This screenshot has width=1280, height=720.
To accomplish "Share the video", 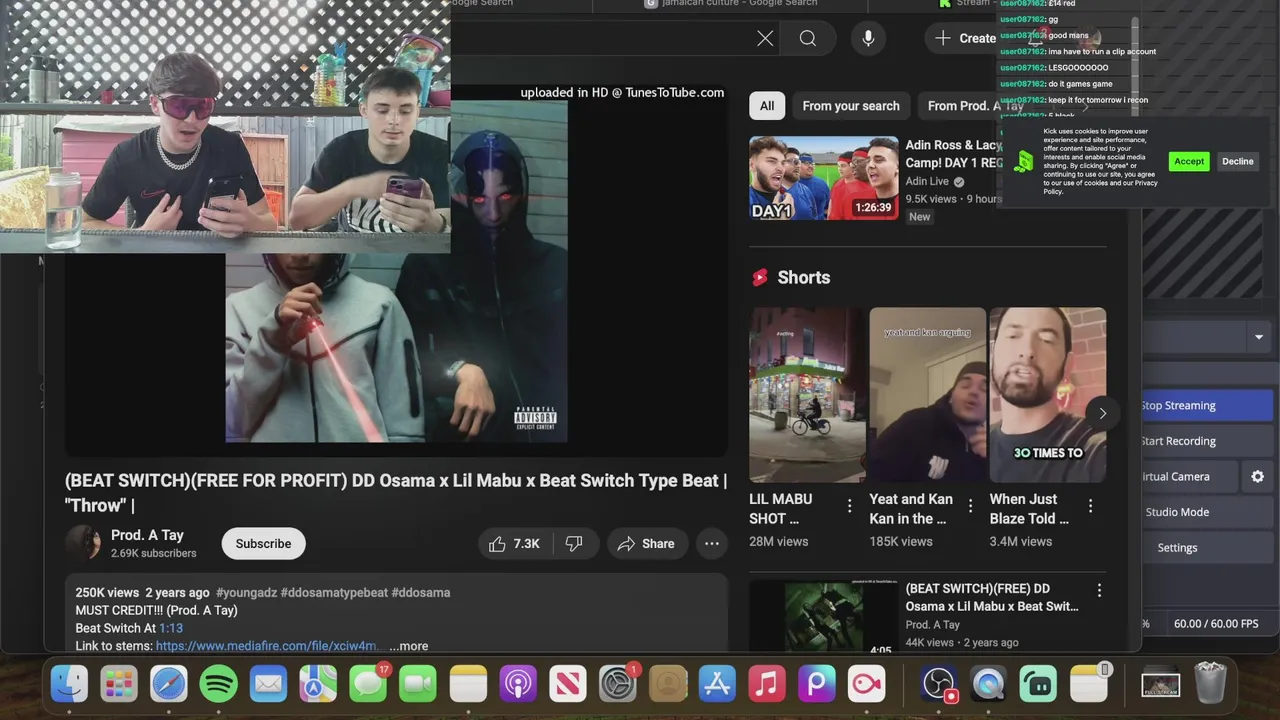I will coord(646,544).
